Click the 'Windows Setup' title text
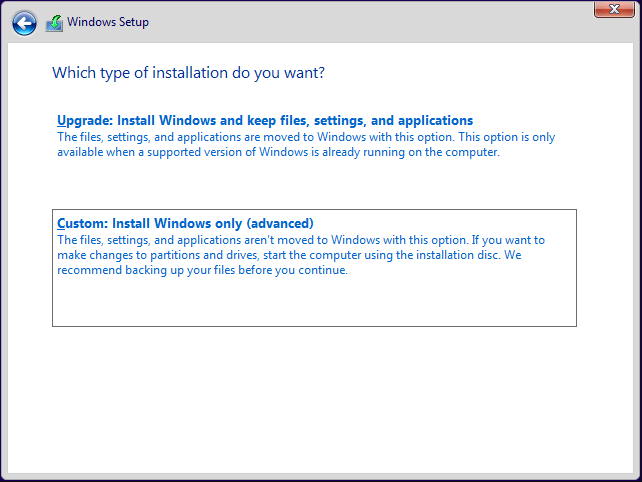Screen dimensions: 642x482 (x=108, y=22)
